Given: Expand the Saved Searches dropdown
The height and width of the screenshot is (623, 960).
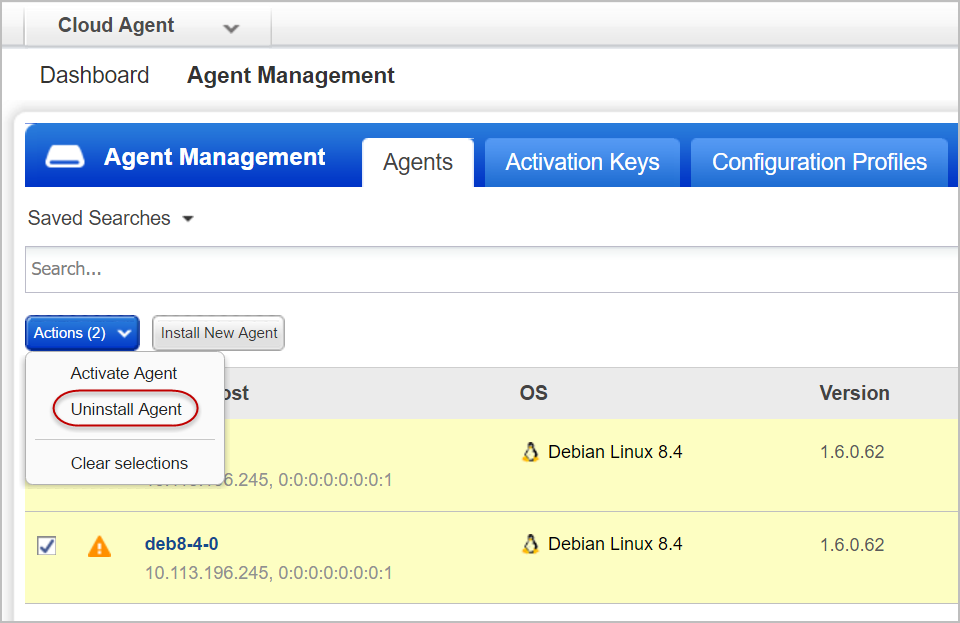Looking at the screenshot, I should click(x=110, y=218).
